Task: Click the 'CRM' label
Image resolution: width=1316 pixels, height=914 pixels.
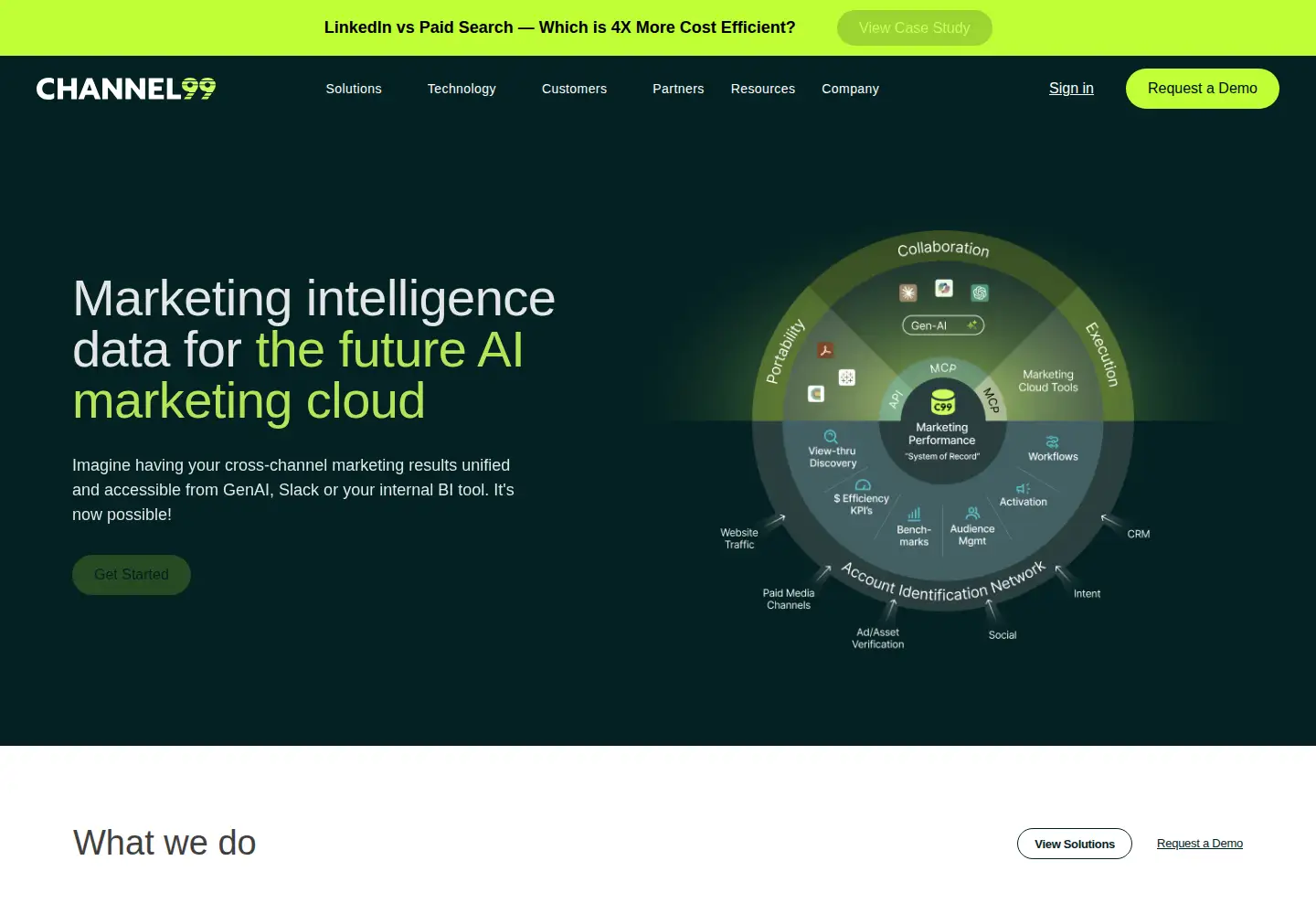Action: 1139,534
